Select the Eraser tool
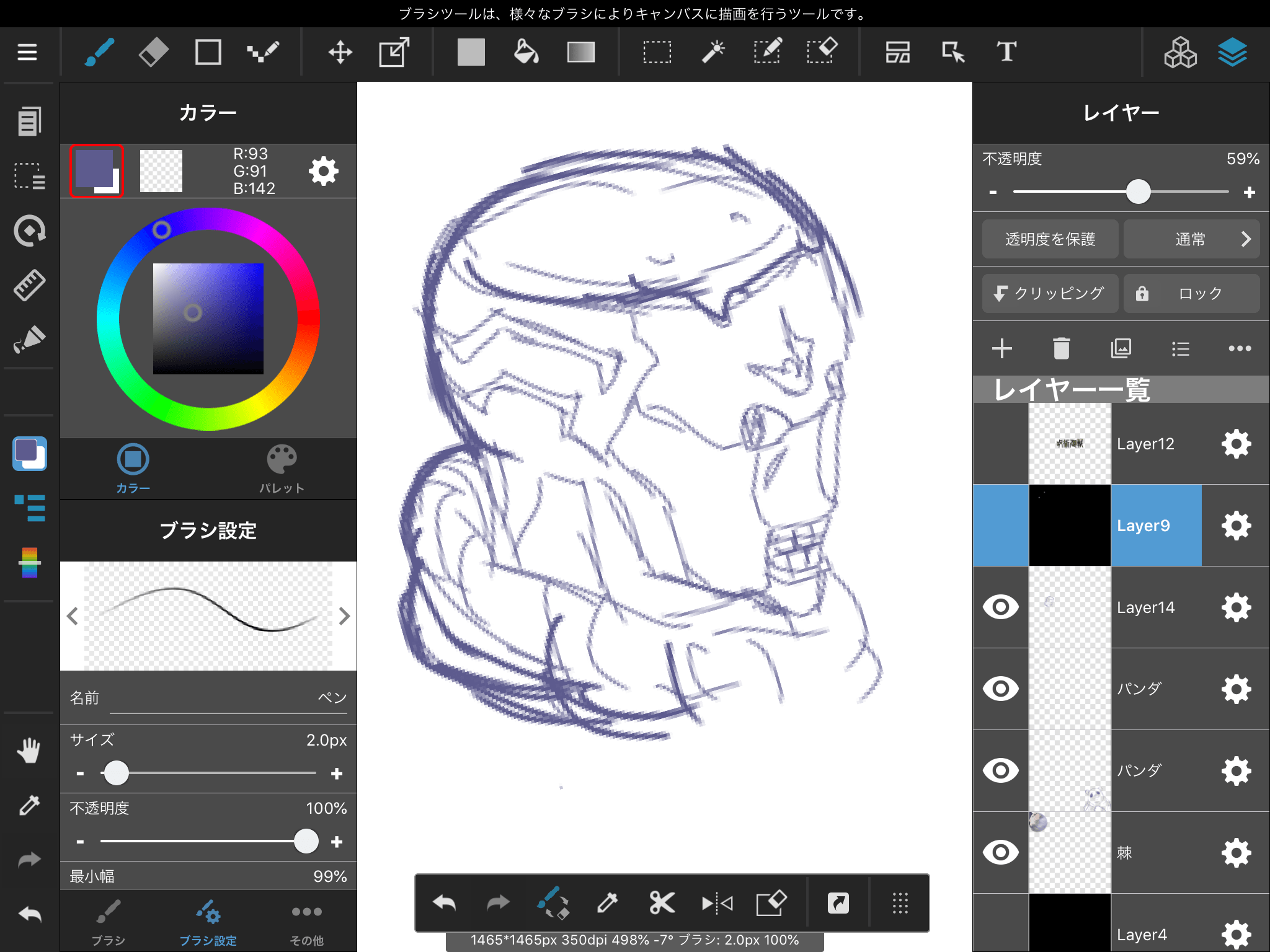The height and width of the screenshot is (952, 1270). tap(153, 52)
